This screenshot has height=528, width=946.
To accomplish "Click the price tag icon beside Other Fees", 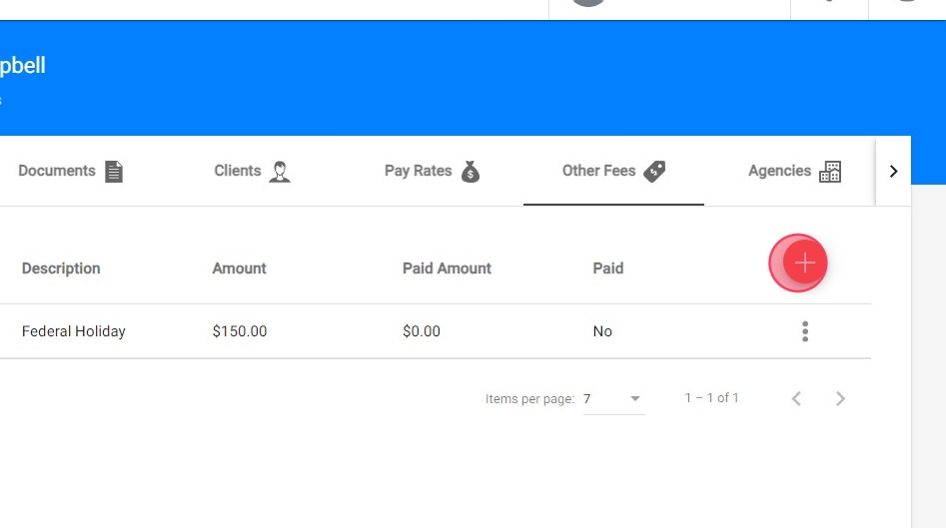I will [654, 171].
